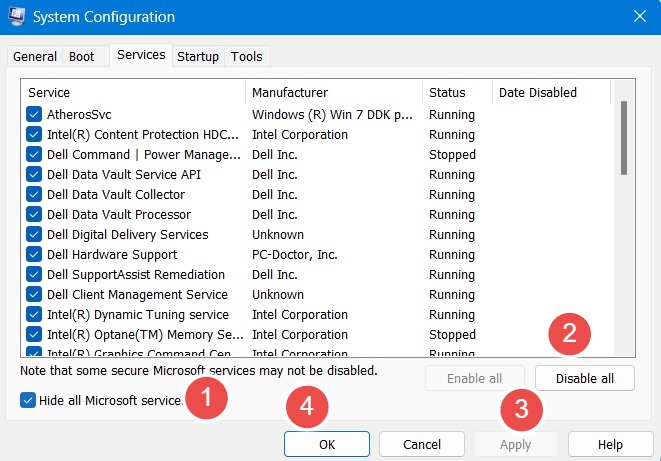Click Windows (R) Win 7 DDK manufacturer cell
The height and width of the screenshot is (461, 661).
click(x=332, y=115)
